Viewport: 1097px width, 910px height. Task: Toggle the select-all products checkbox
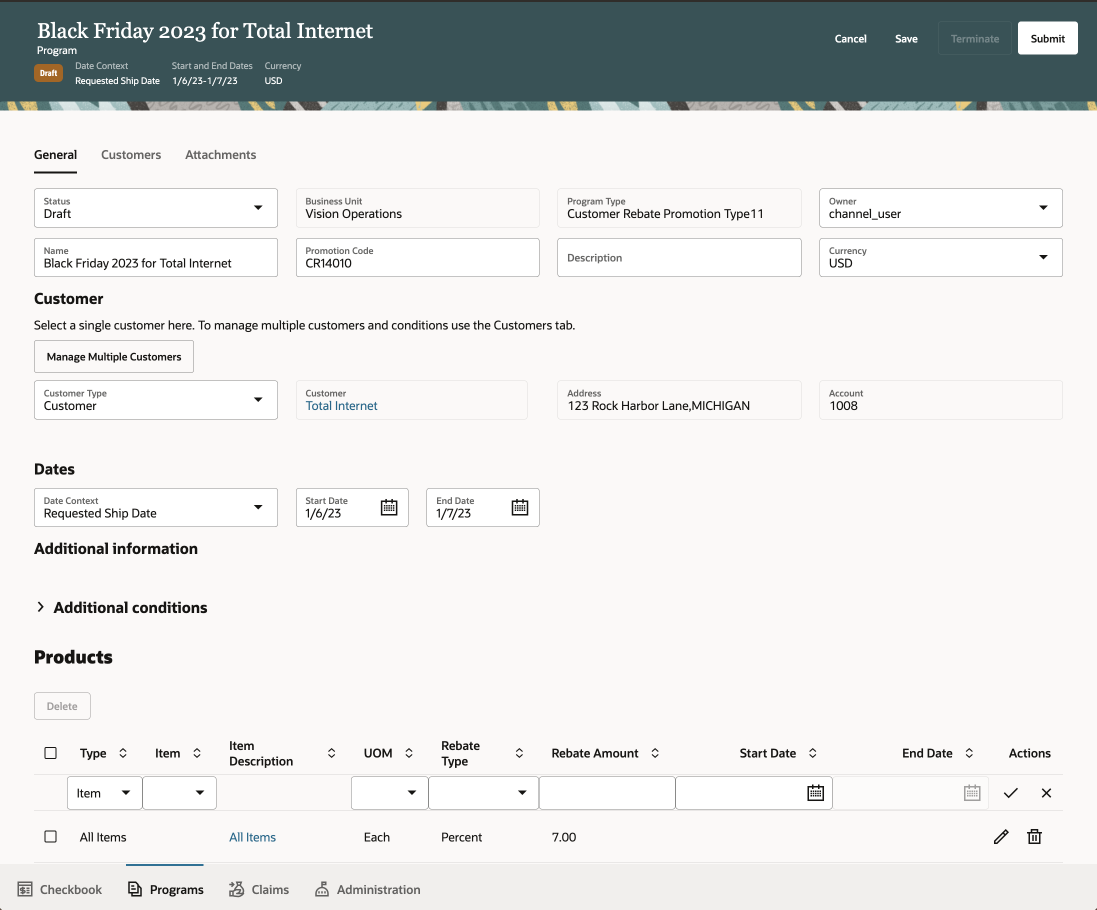coord(51,753)
